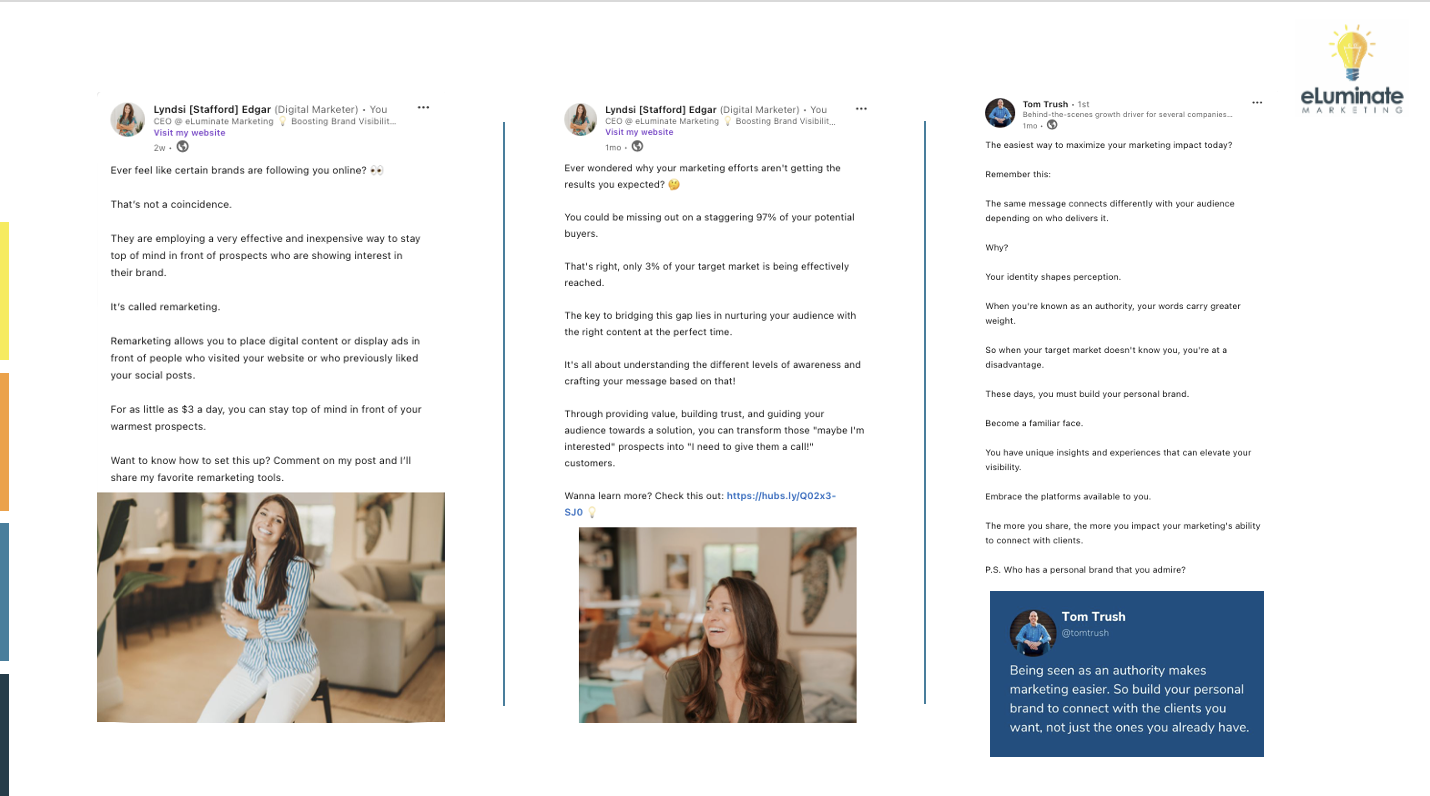Click the globe visibility icon on the 2w post

(182, 147)
